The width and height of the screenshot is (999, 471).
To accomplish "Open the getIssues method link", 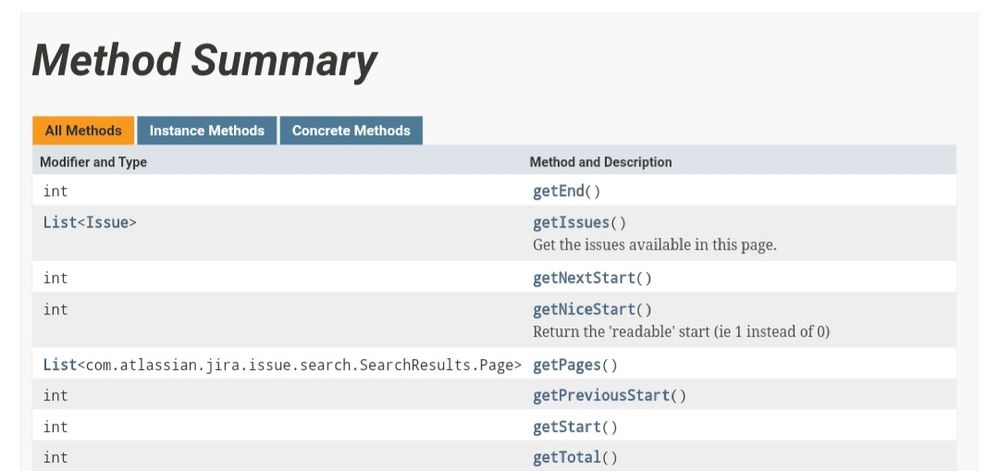I will (x=571, y=222).
